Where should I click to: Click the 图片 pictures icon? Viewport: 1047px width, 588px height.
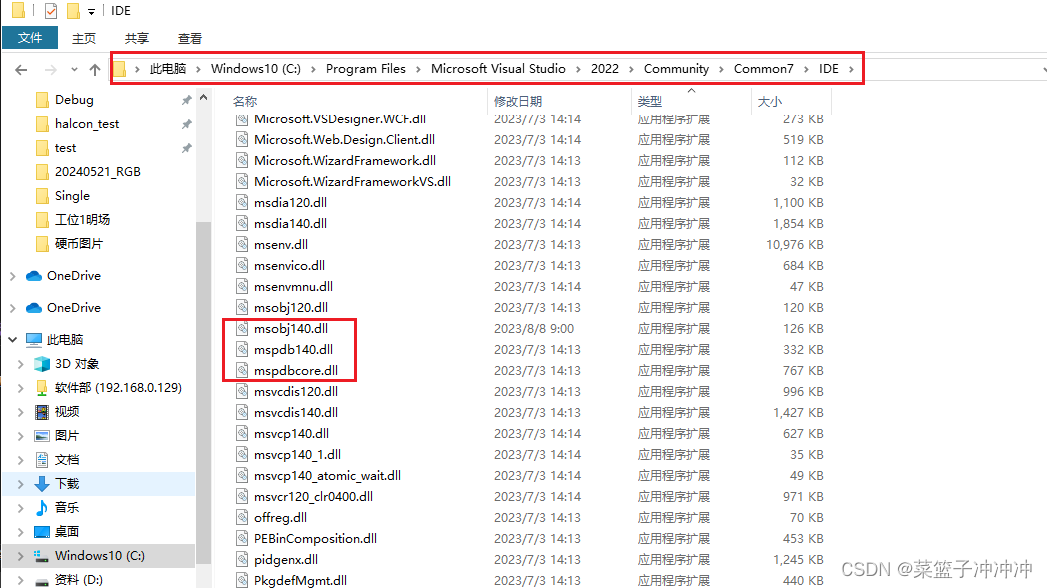pyautogui.click(x=42, y=436)
